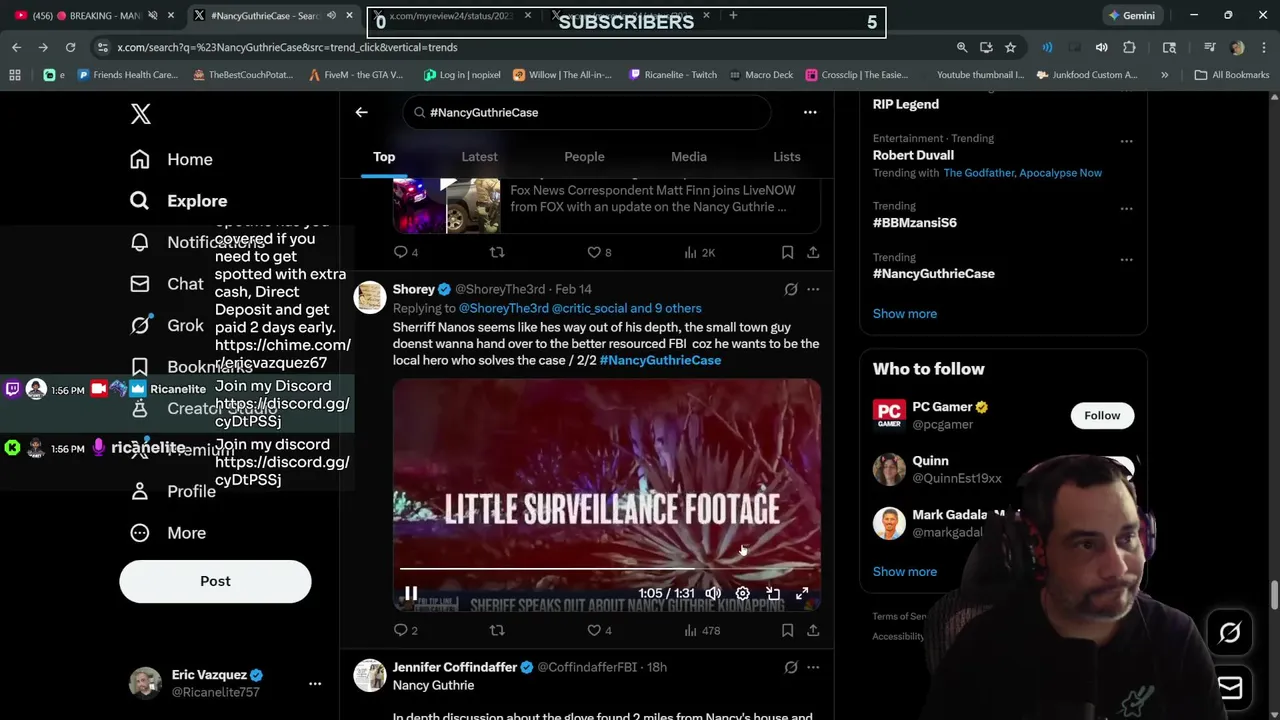This screenshot has height=720, width=1280.
Task: Open the Robert Duvall trending topic
Action: (x=913, y=155)
